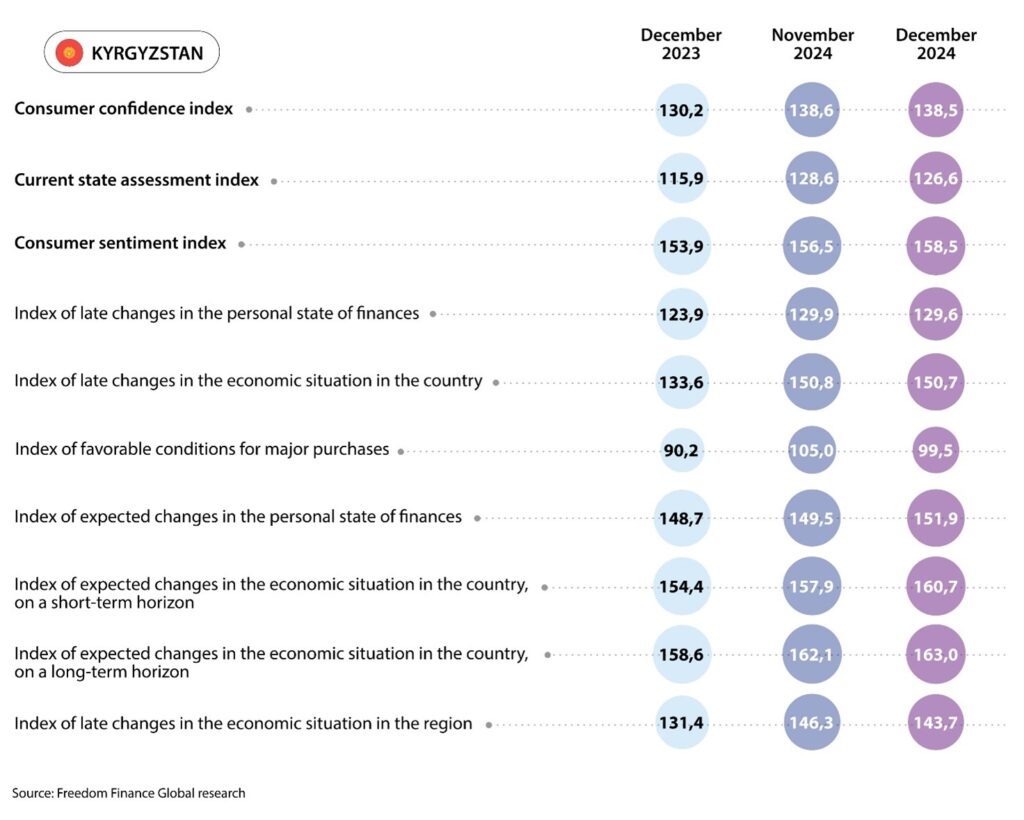Click the 138,6 consumer confidence bubble

(811, 110)
